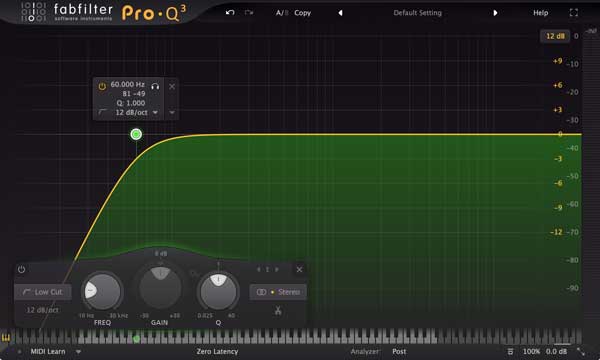Image resolution: width=600 pixels, height=360 pixels.
Task: Go to previous preset arrow
Action: point(340,13)
